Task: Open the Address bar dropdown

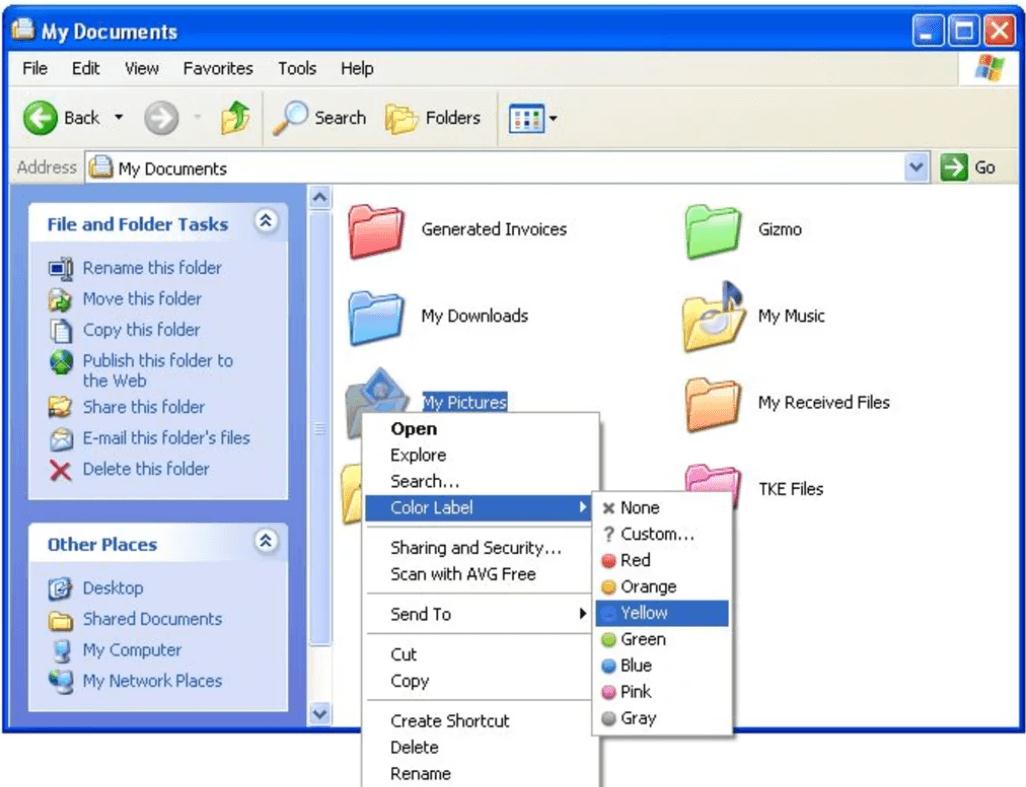Action: click(x=917, y=167)
